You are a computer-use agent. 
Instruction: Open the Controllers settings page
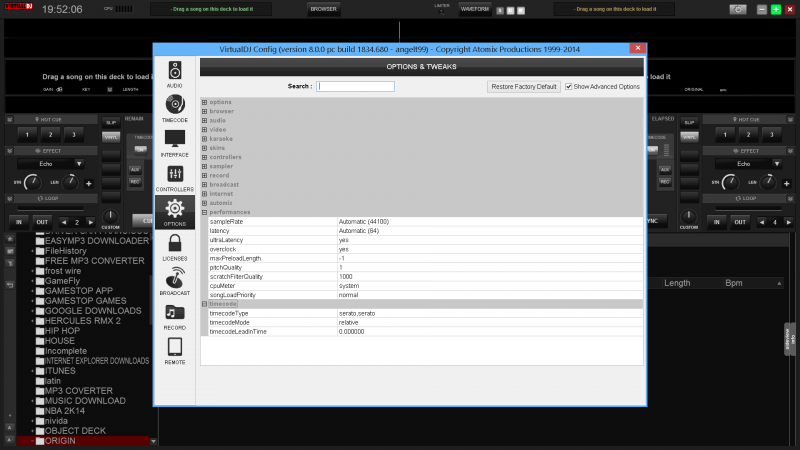click(174, 178)
